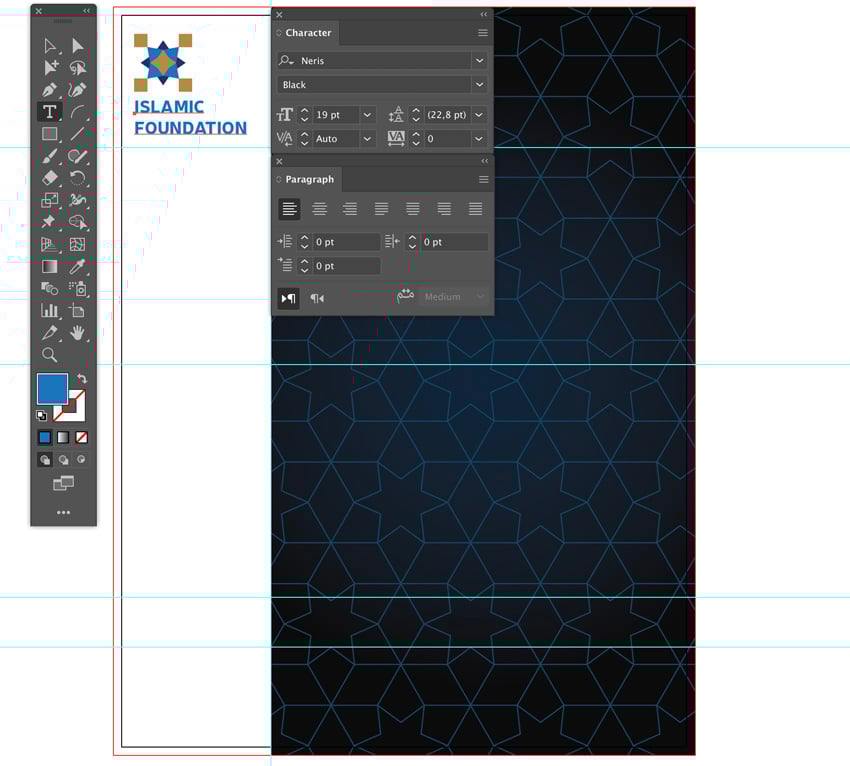
Task: Justify with last line aligned right
Action: click(445, 209)
